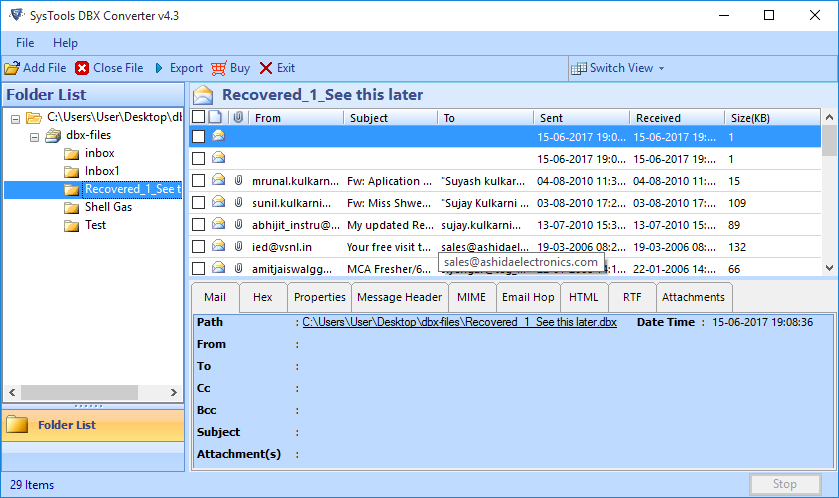Sort emails by To column header
The height and width of the screenshot is (498, 839).
(x=486, y=118)
